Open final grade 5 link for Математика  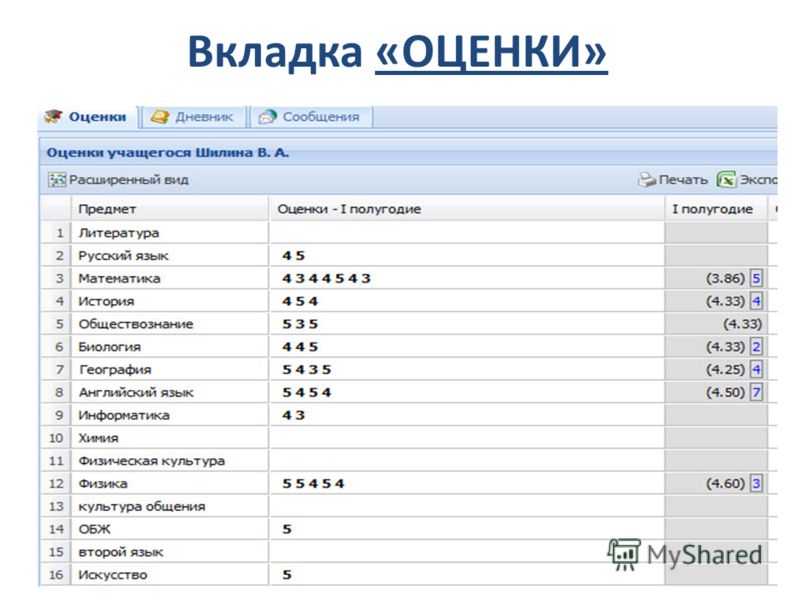click(x=756, y=279)
